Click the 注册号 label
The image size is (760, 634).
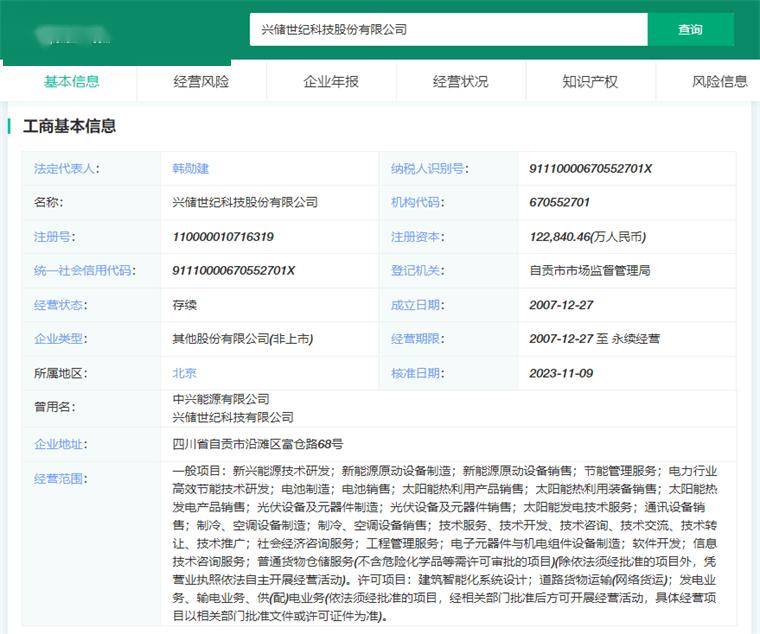pos(54,237)
